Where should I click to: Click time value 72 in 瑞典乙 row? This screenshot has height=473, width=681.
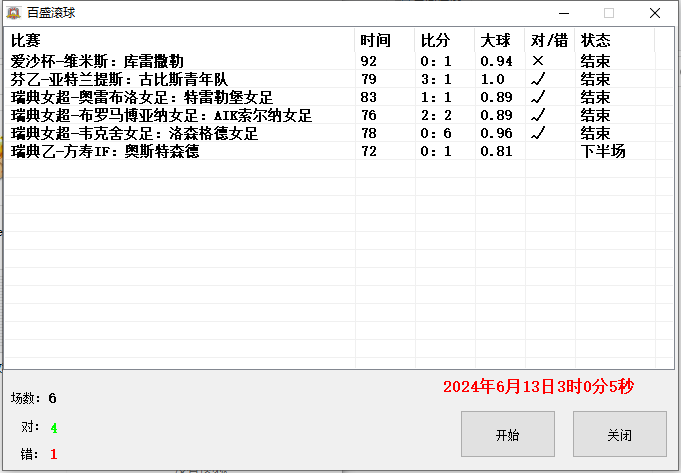click(x=368, y=151)
